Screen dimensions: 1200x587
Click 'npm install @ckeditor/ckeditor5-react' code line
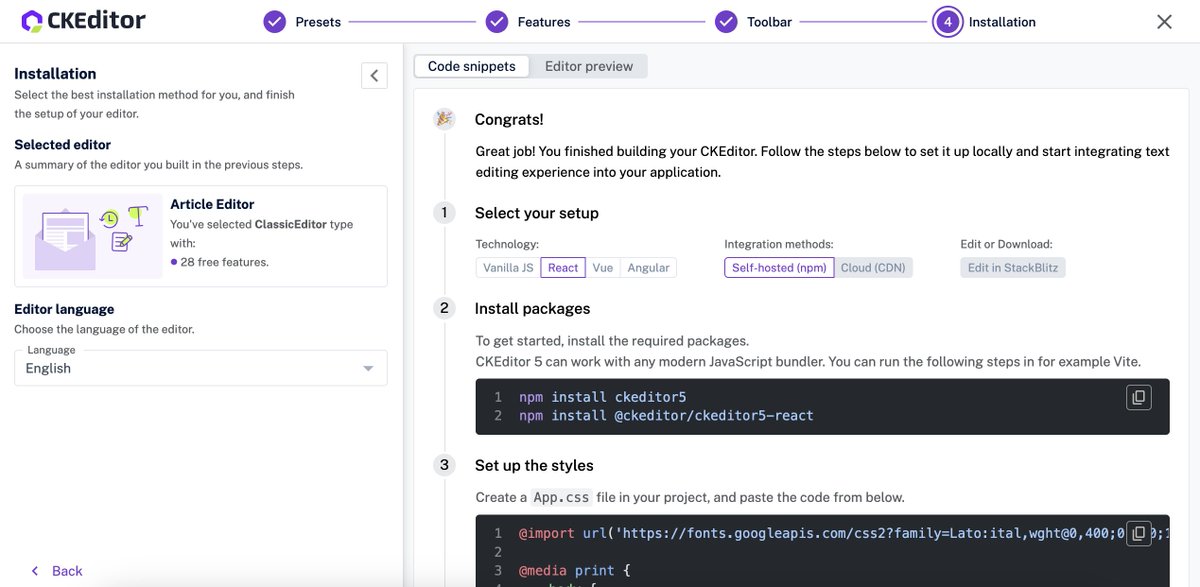(x=666, y=415)
